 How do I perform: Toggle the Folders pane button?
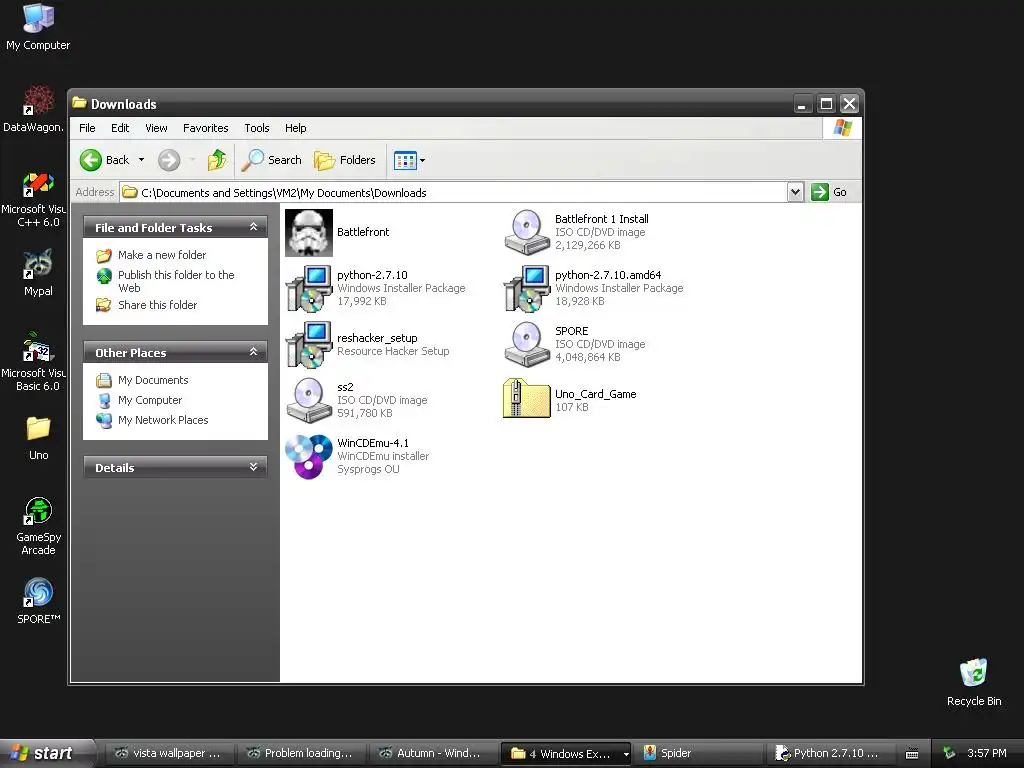(345, 160)
